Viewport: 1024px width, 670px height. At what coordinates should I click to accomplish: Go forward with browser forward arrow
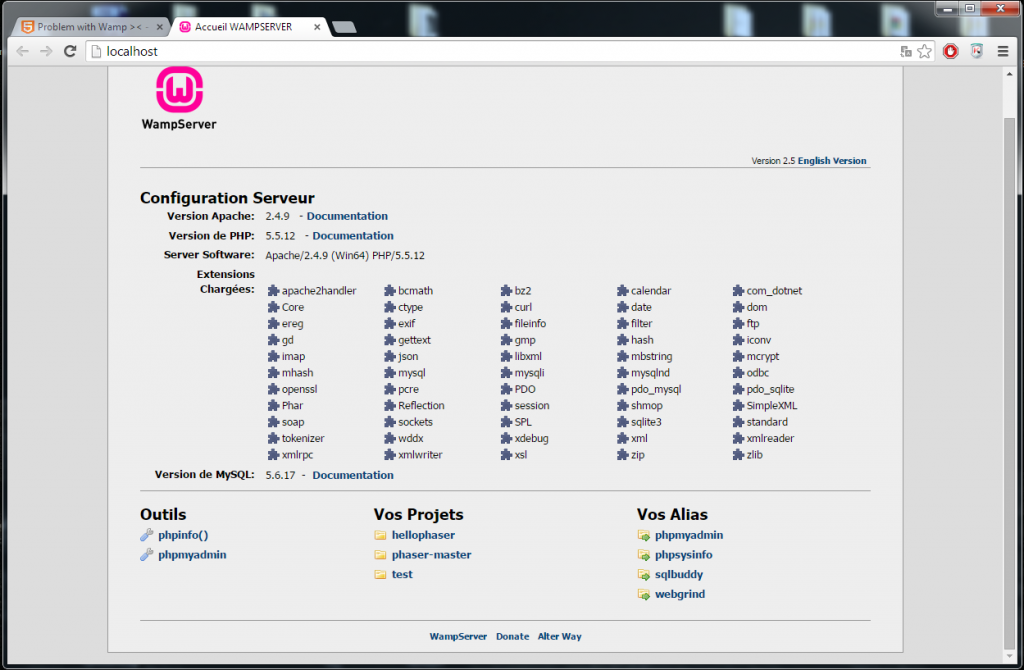46,51
